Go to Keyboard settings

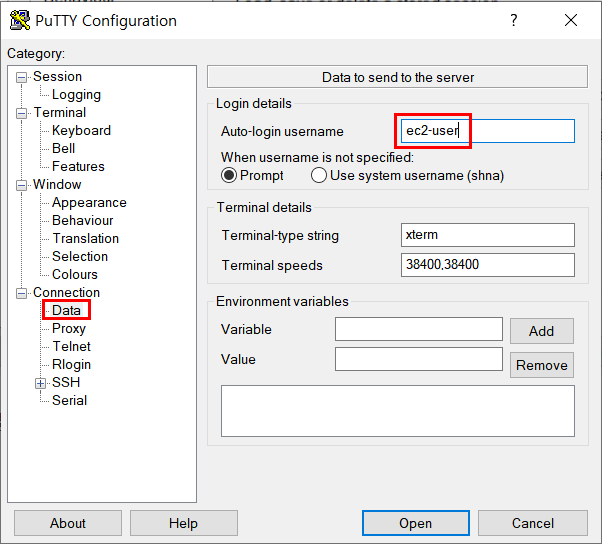[x=81, y=131]
